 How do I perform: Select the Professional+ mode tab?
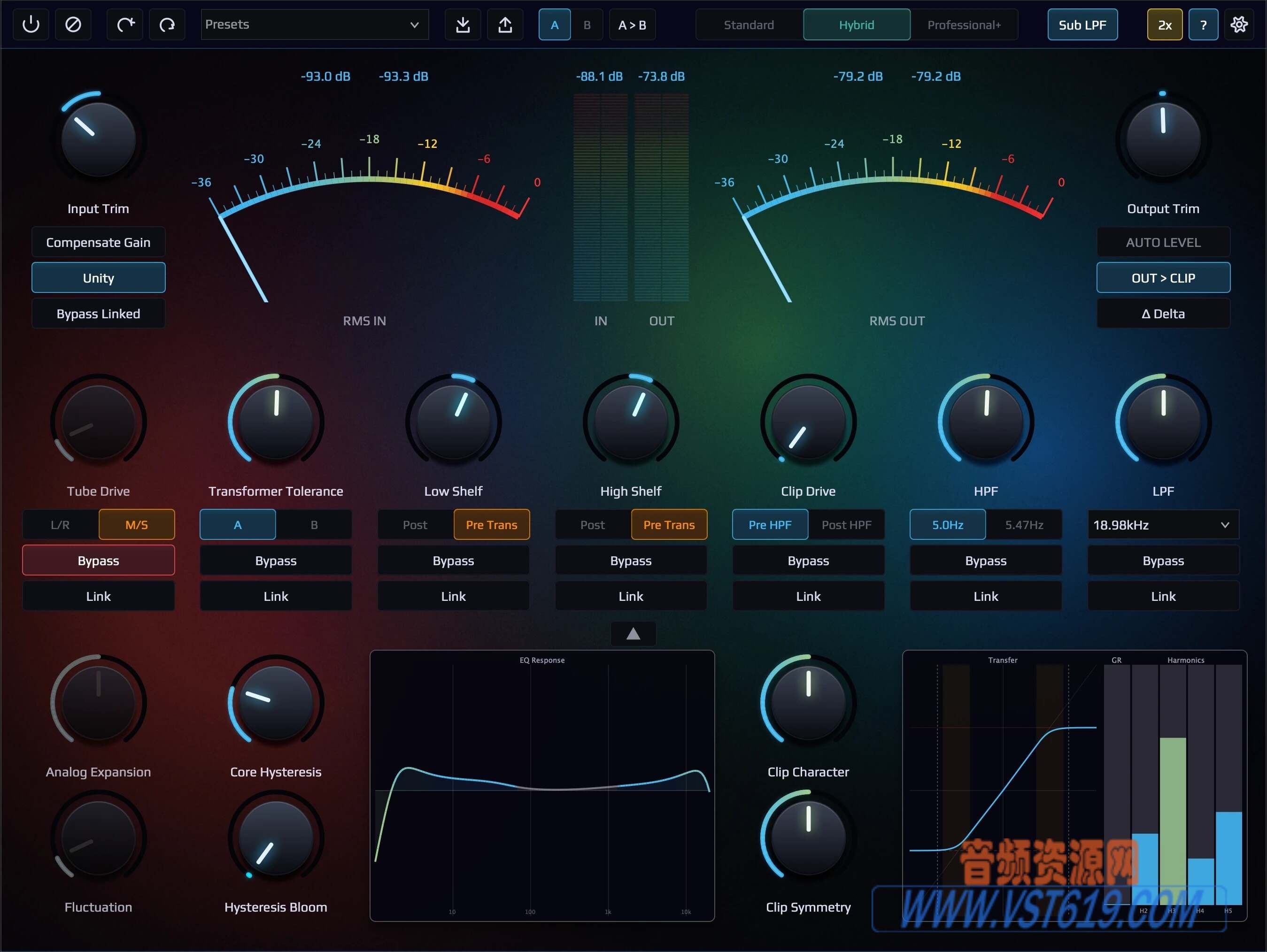(x=964, y=24)
